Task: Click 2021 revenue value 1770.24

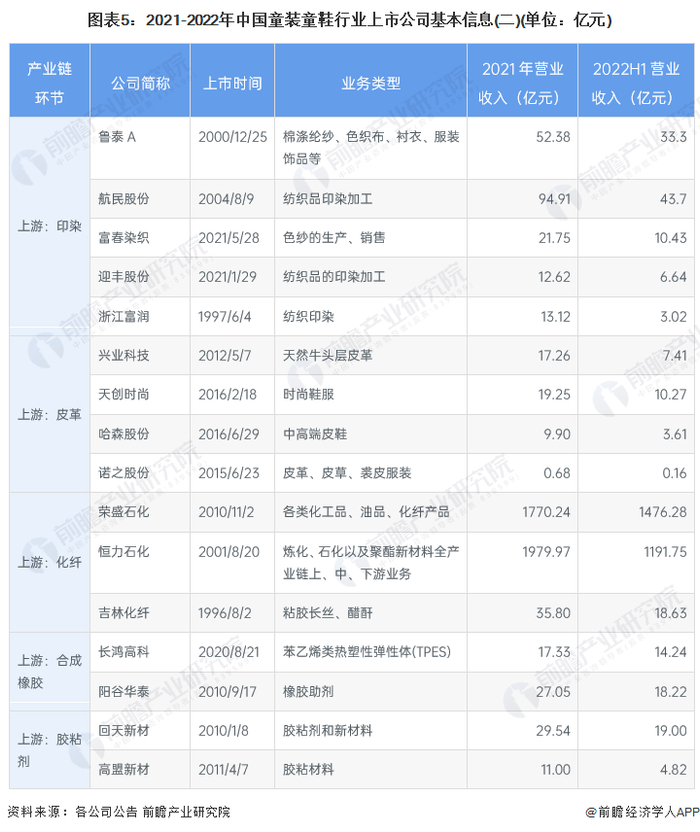Action: coord(546,512)
